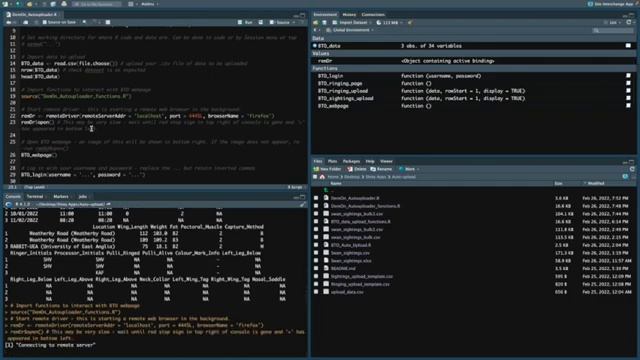Click the re-run previous code icon beside Run
Viewport: 640px width, 360px height.
[260, 22]
